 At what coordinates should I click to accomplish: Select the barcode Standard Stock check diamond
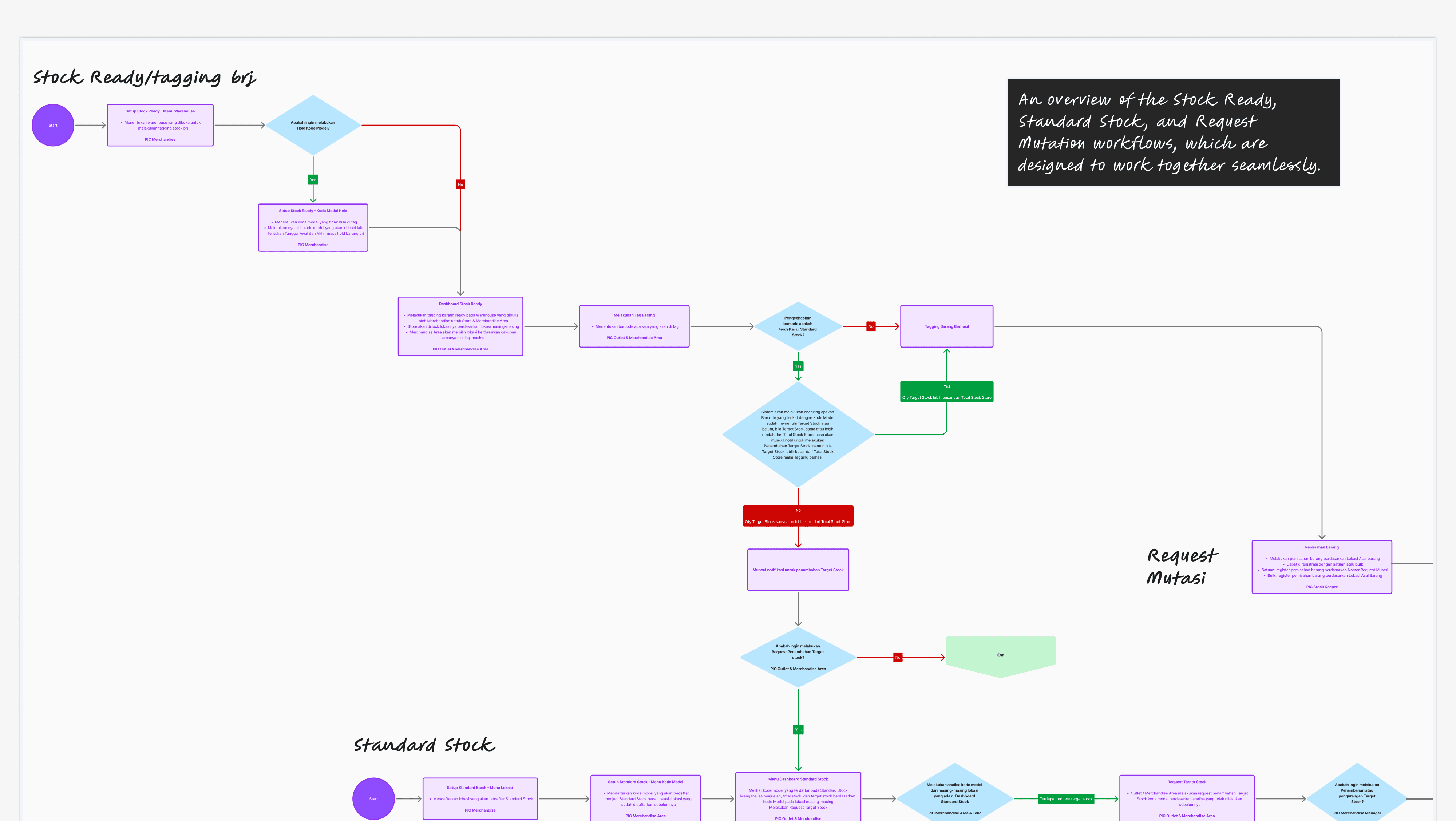coord(798,326)
